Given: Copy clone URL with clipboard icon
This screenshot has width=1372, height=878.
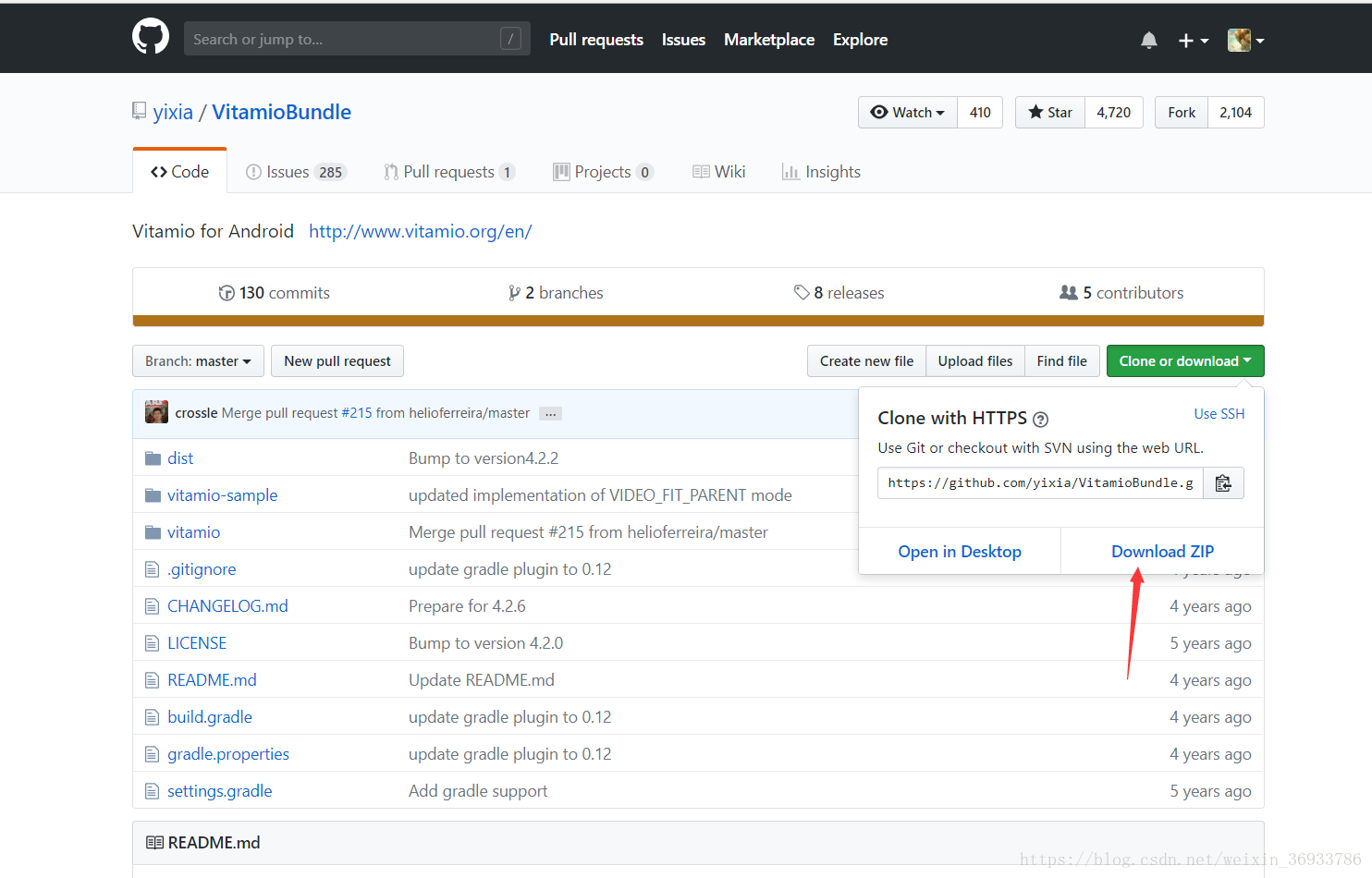Looking at the screenshot, I should [x=1223, y=483].
